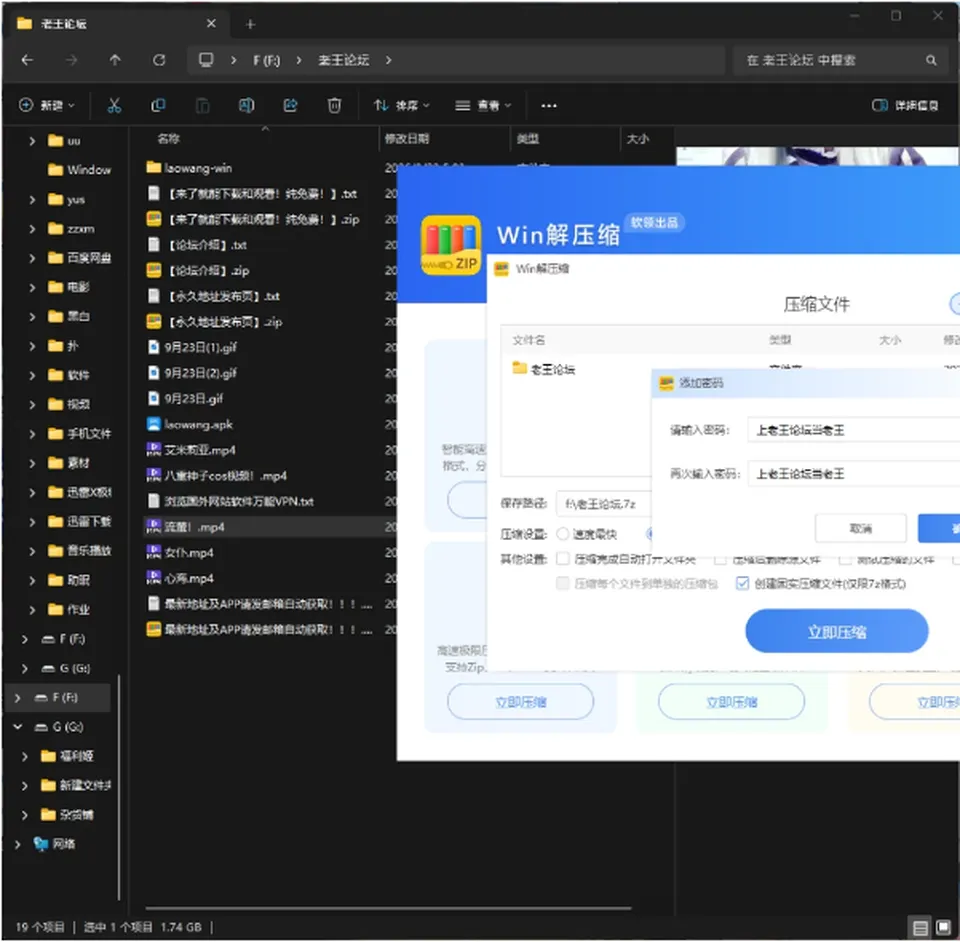Click the 老王论坛 folder in compress list
This screenshot has width=960, height=942.
[544, 369]
